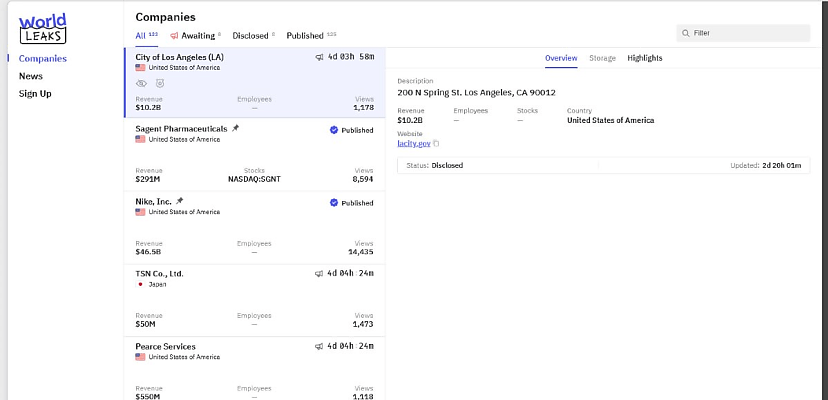Open City of Los Angeles (LA) entry
This screenshot has width=828, height=400.
(255, 82)
